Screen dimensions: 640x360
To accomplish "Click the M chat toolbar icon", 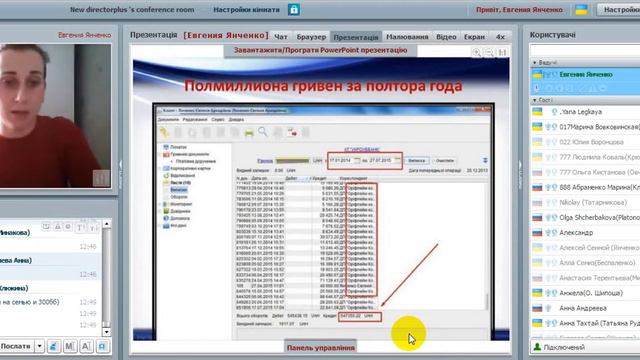I will click(x=70, y=347).
